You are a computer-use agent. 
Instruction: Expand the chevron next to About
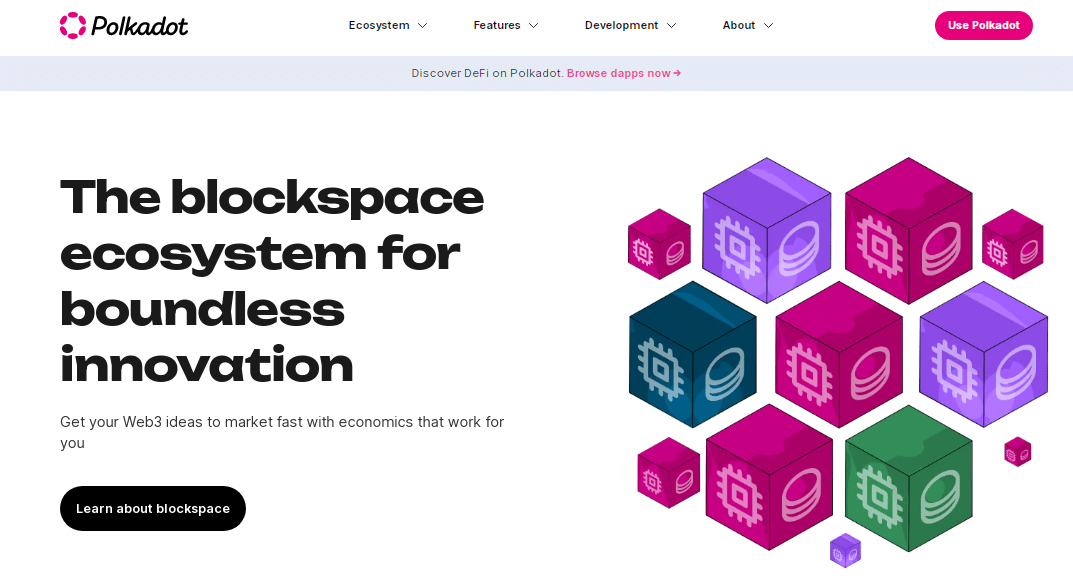(768, 25)
